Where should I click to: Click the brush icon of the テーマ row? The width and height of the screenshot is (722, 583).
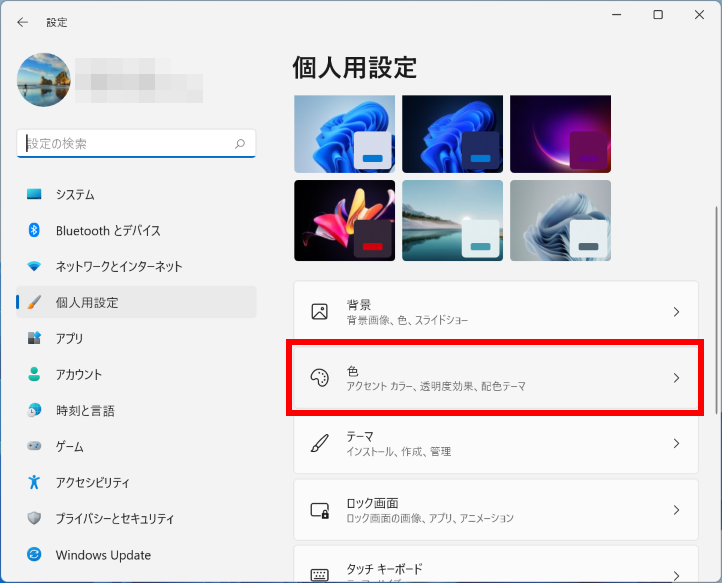click(320, 443)
